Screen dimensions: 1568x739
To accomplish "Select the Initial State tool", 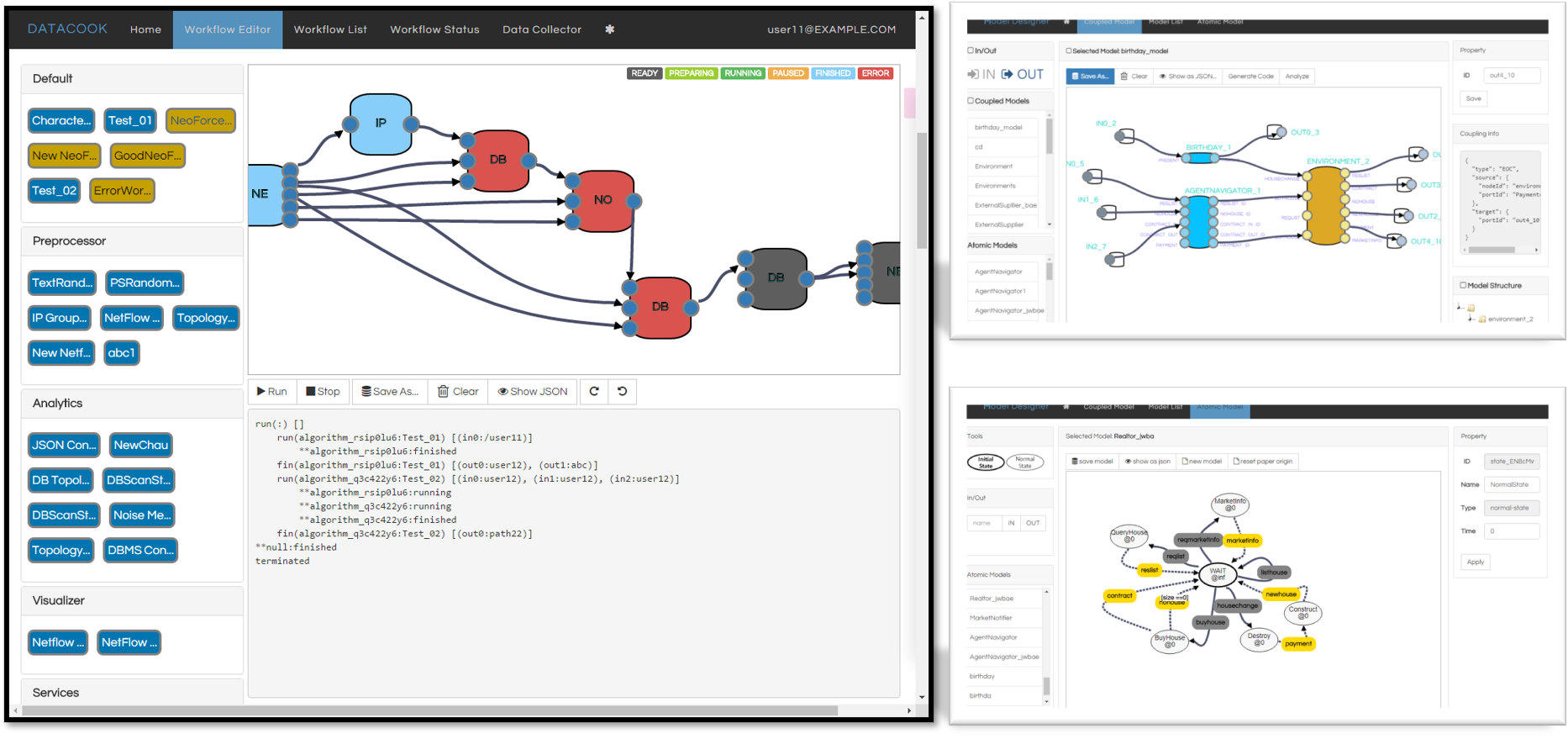I will coord(985,462).
